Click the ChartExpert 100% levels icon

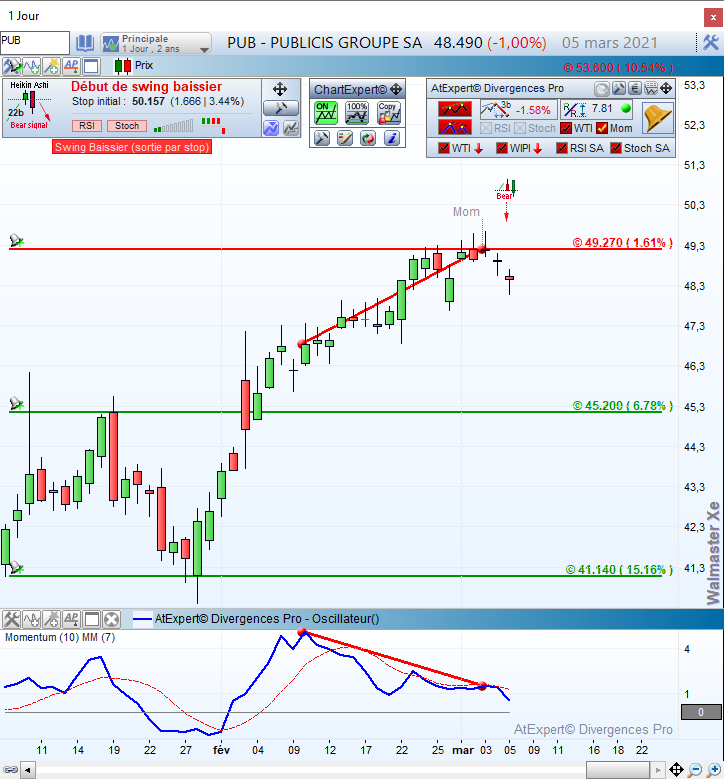pyautogui.click(x=357, y=113)
